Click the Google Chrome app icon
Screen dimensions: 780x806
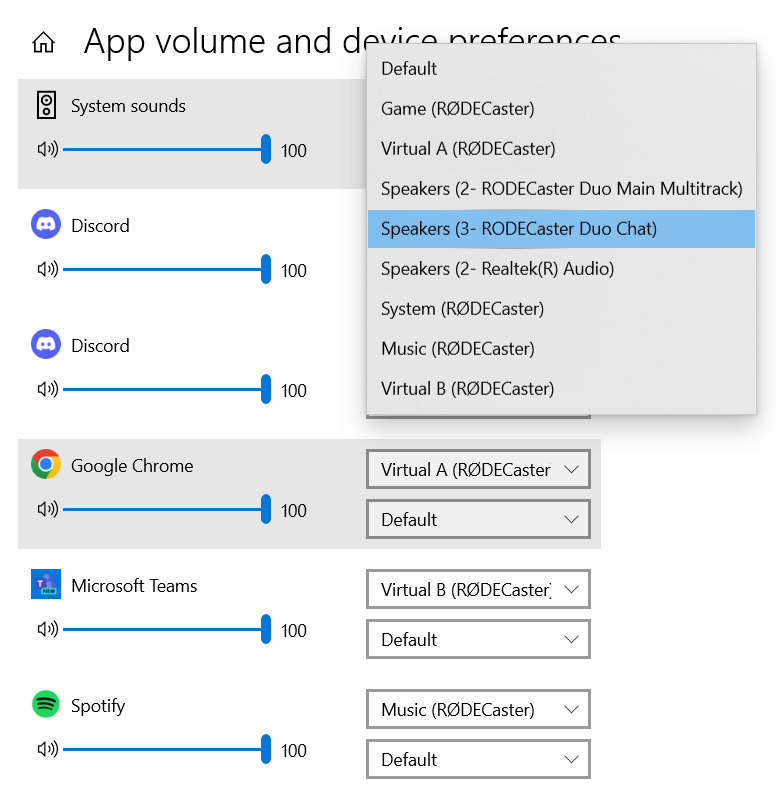pos(46,464)
